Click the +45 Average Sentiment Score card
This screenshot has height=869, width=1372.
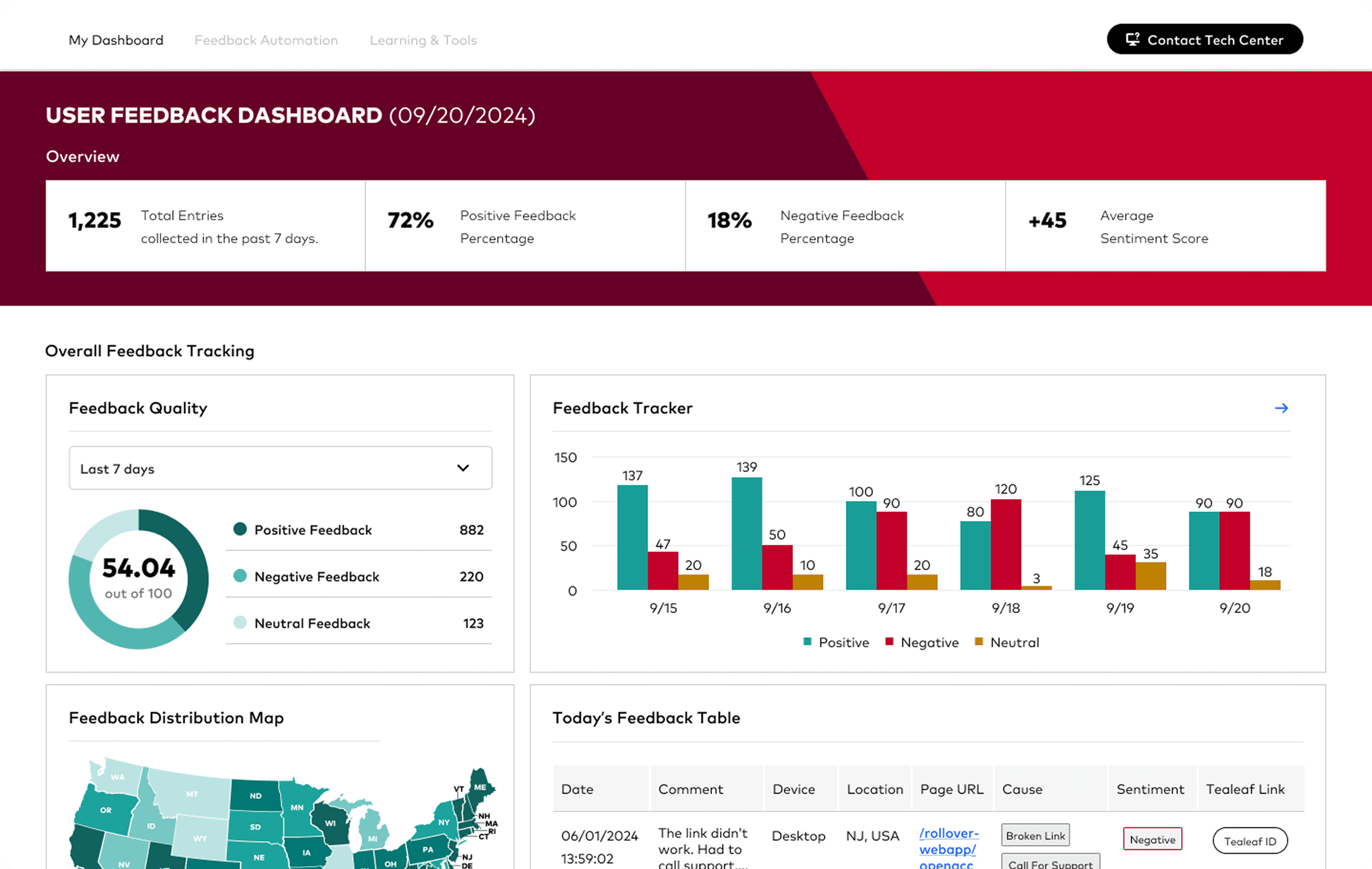1166,226
